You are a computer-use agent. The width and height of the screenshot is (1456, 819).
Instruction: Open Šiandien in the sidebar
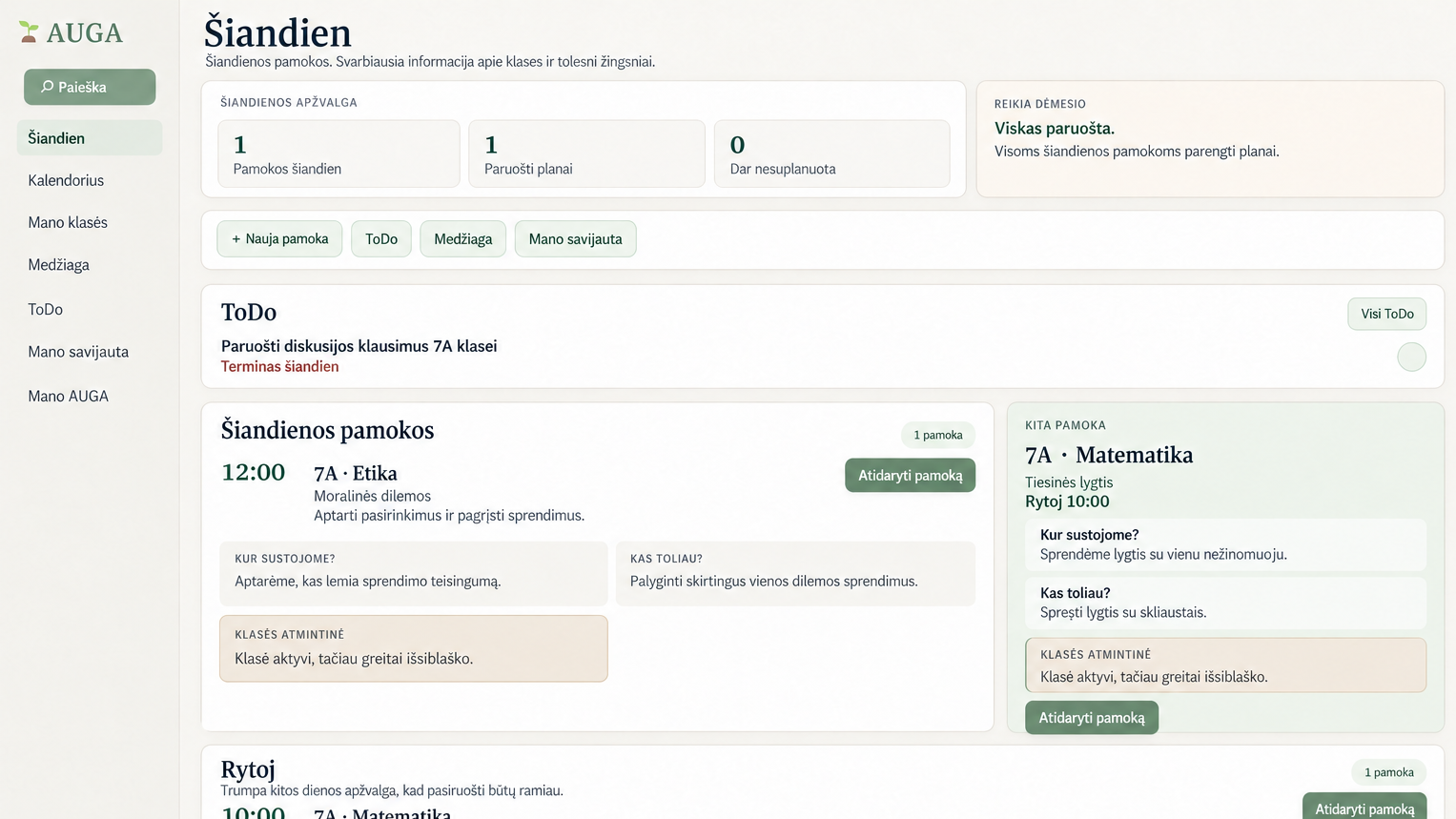pyautogui.click(x=90, y=138)
